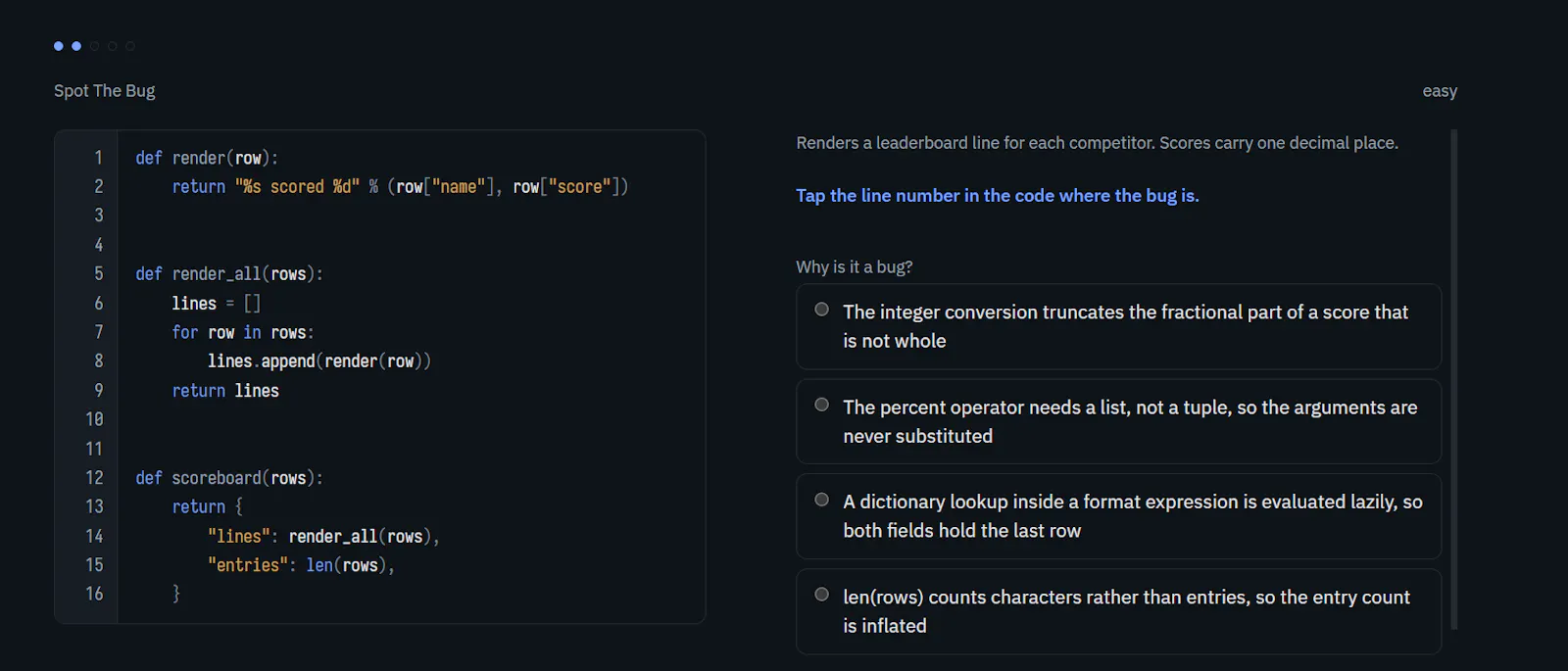Click 'lines.append(render(row))' code text
1568x671 pixels.
click(x=319, y=360)
